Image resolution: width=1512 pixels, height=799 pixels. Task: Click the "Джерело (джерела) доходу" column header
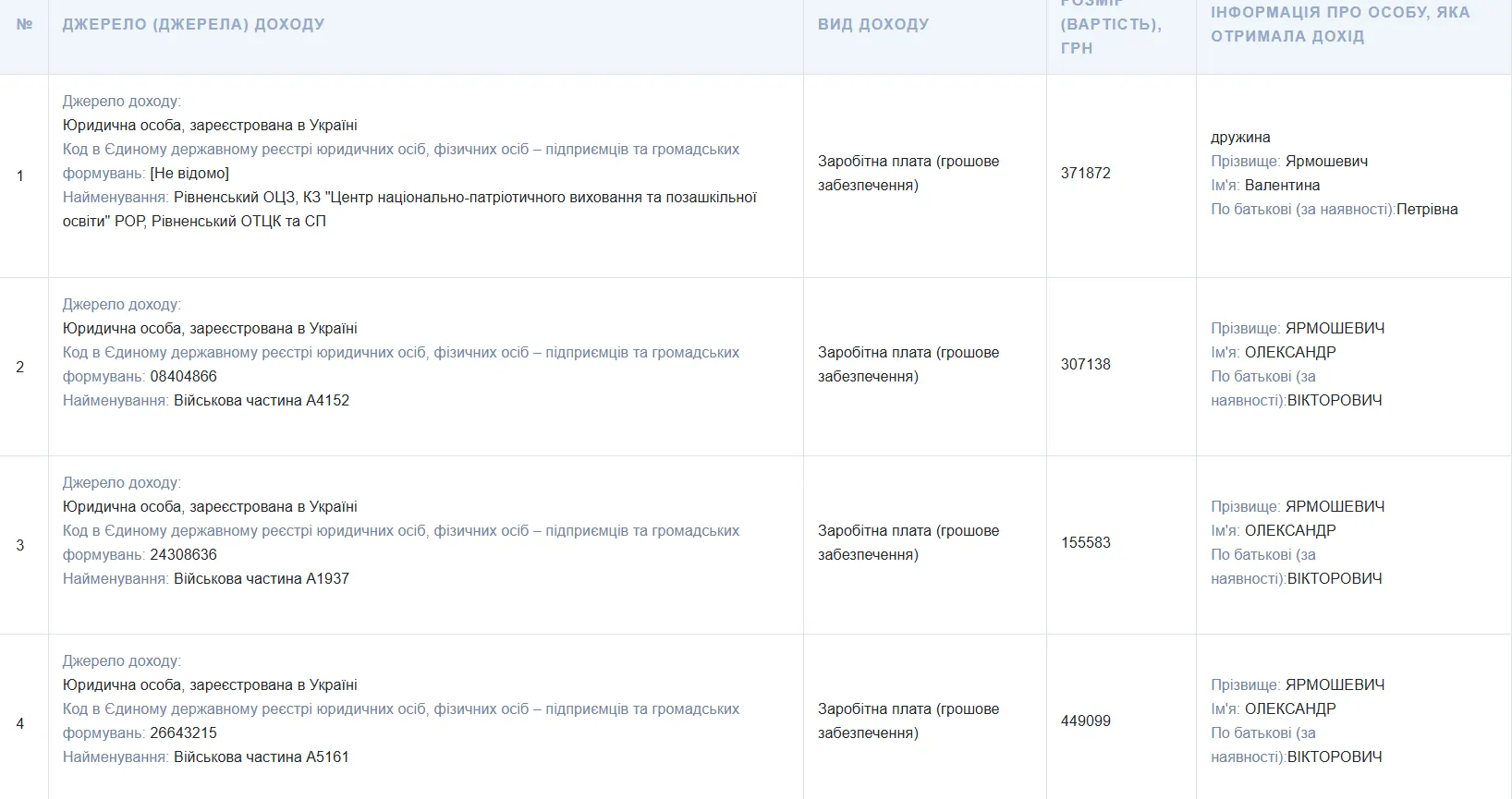[193, 24]
